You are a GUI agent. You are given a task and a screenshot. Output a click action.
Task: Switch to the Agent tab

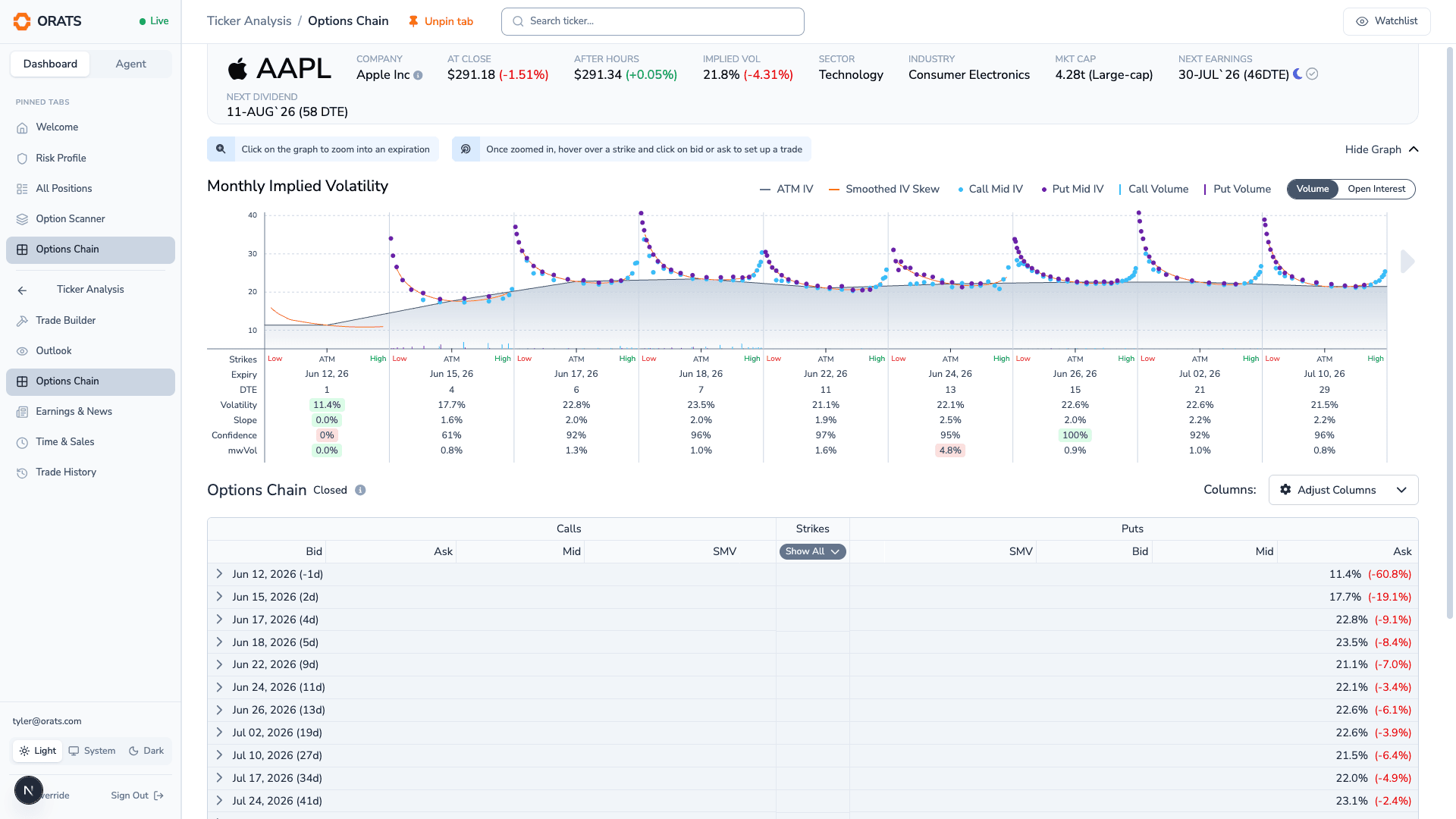[130, 64]
